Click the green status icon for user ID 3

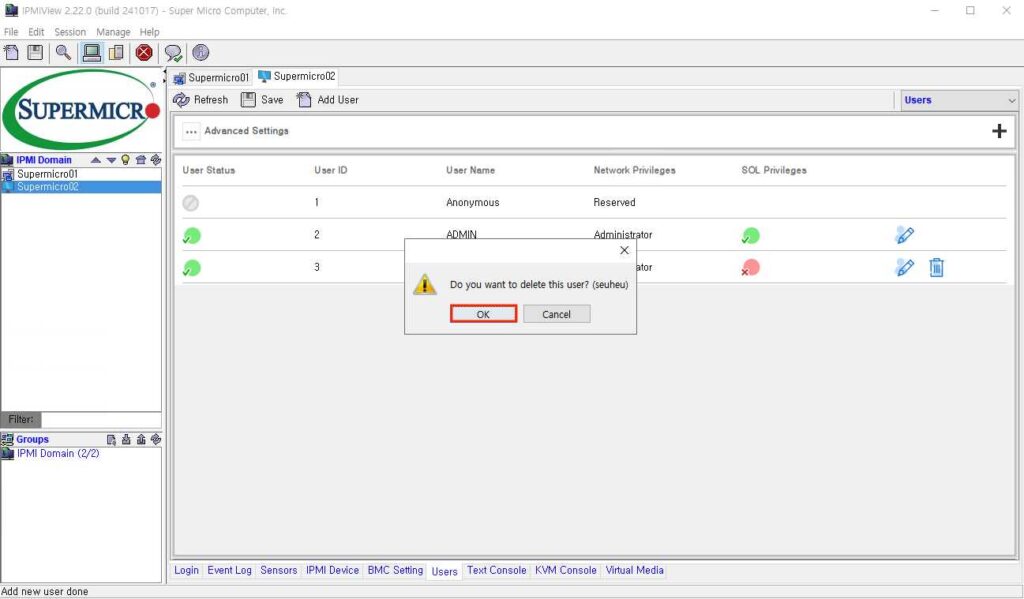coord(191,268)
